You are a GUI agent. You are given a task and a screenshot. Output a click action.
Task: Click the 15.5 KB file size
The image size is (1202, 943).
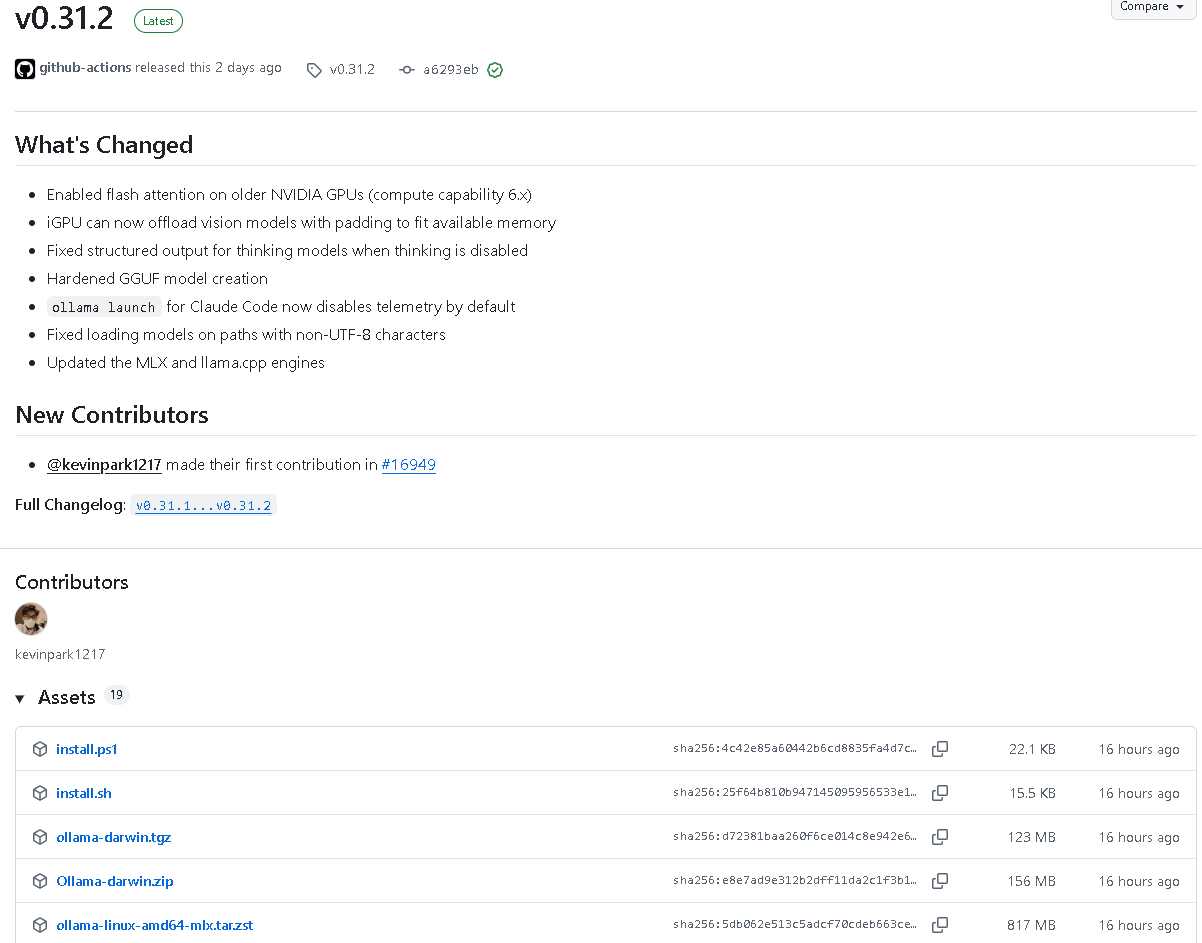point(1032,793)
